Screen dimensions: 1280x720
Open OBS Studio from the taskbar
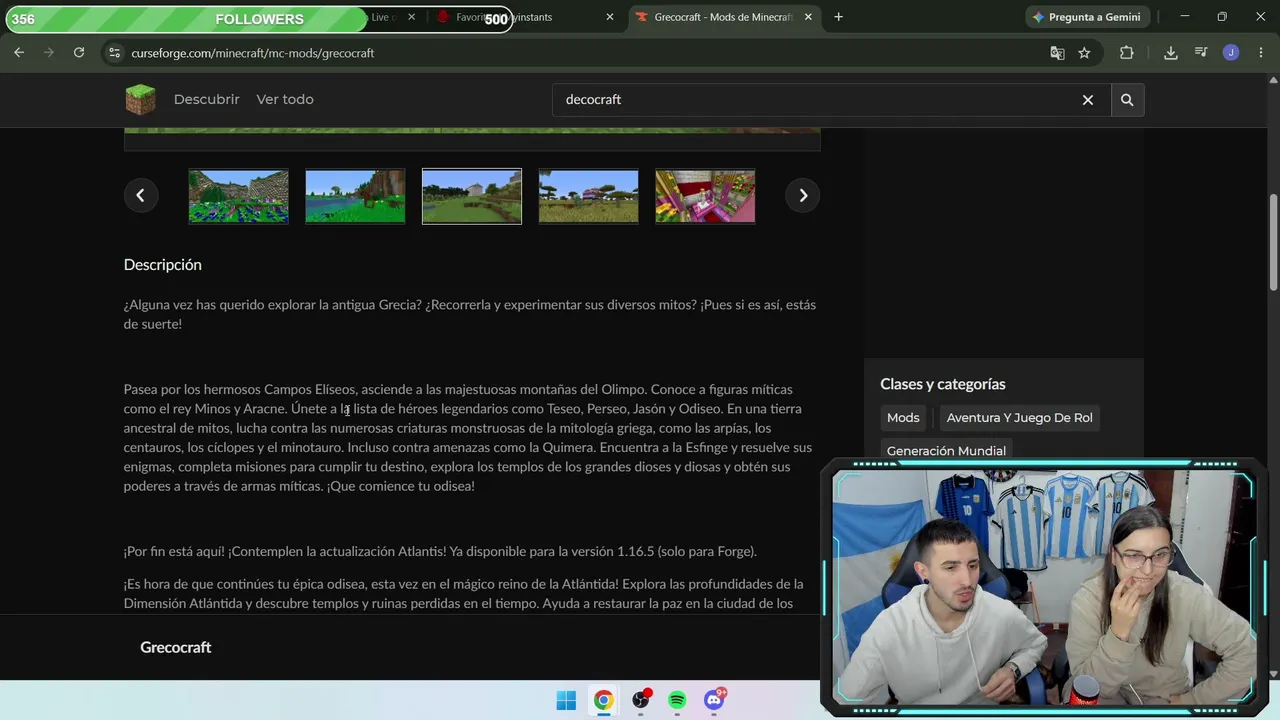[640, 700]
